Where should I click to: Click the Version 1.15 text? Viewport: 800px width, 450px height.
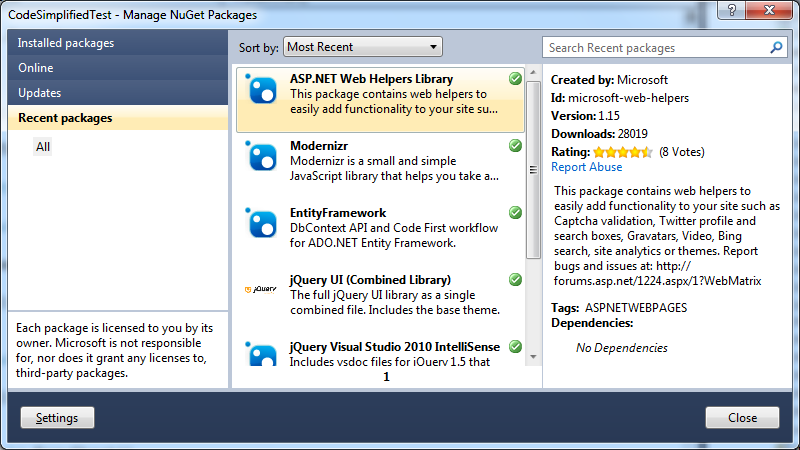(x=585, y=116)
